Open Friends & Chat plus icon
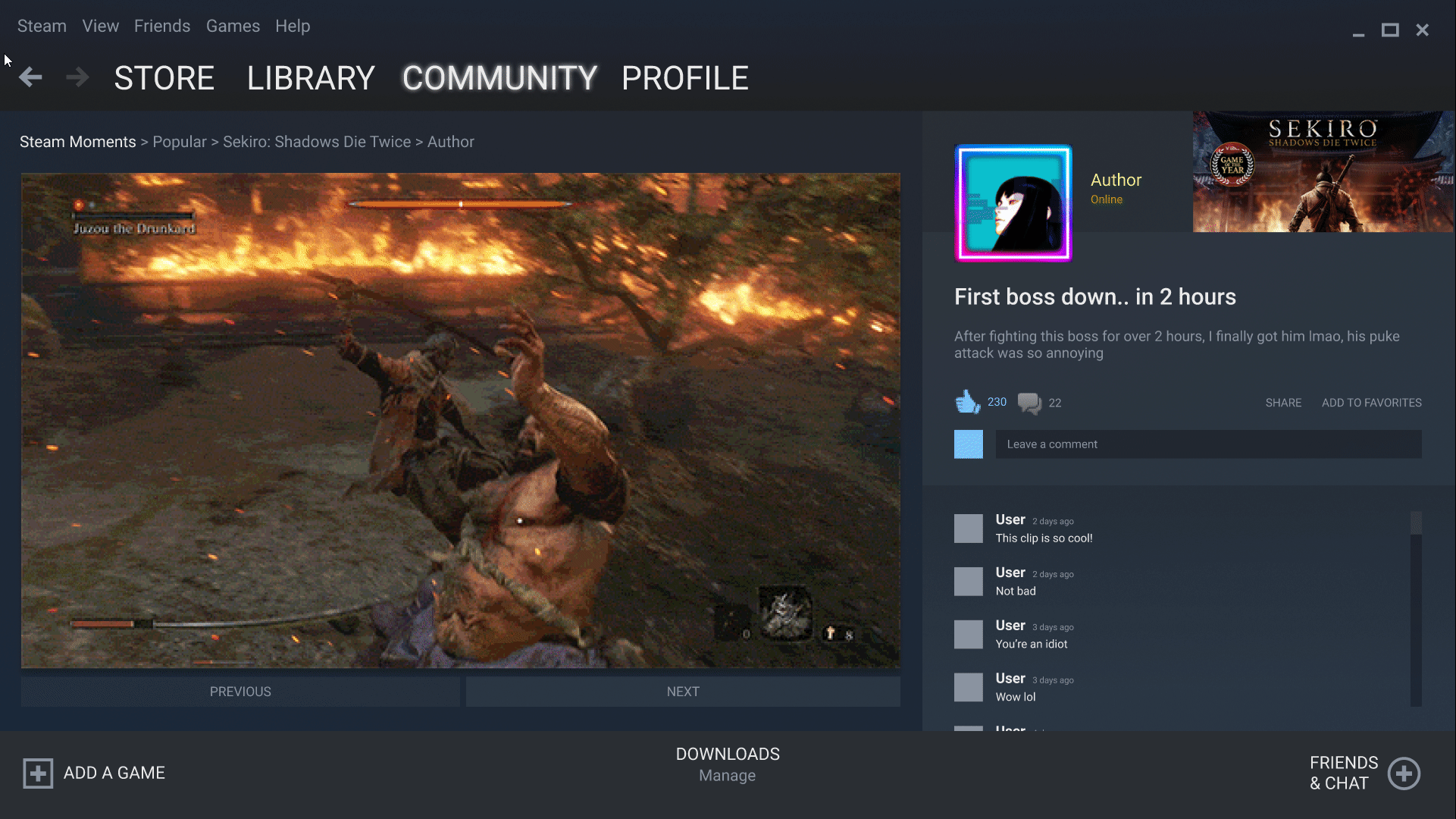 pos(1404,773)
